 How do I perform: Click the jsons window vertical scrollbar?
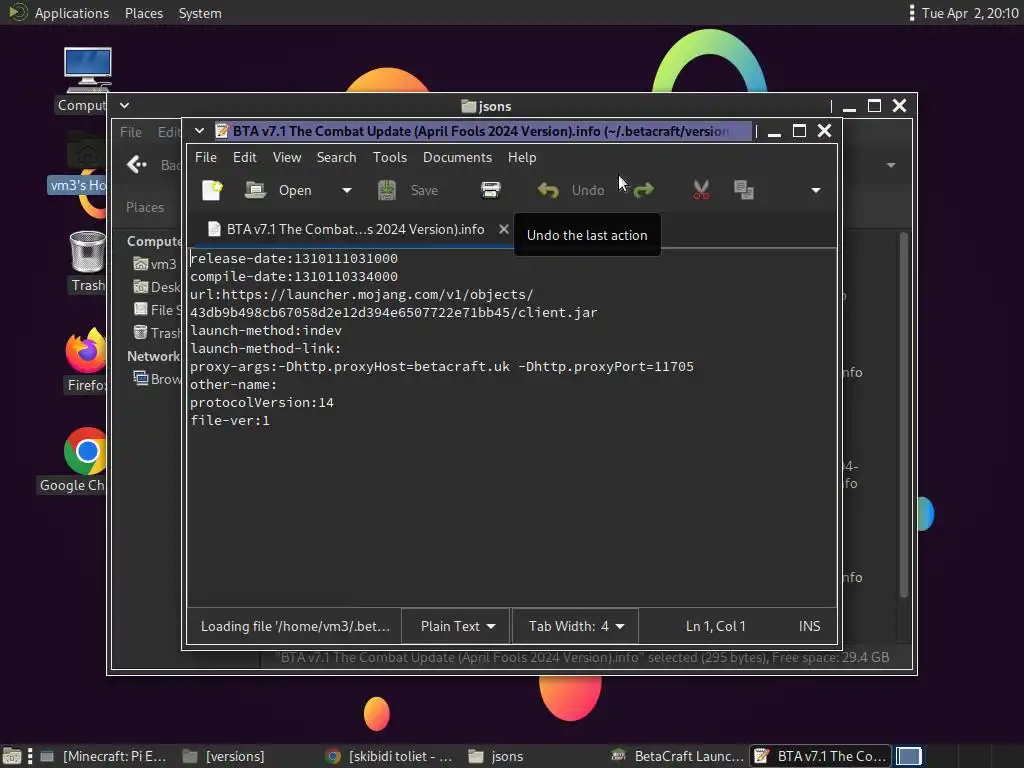(x=904, y=415)
